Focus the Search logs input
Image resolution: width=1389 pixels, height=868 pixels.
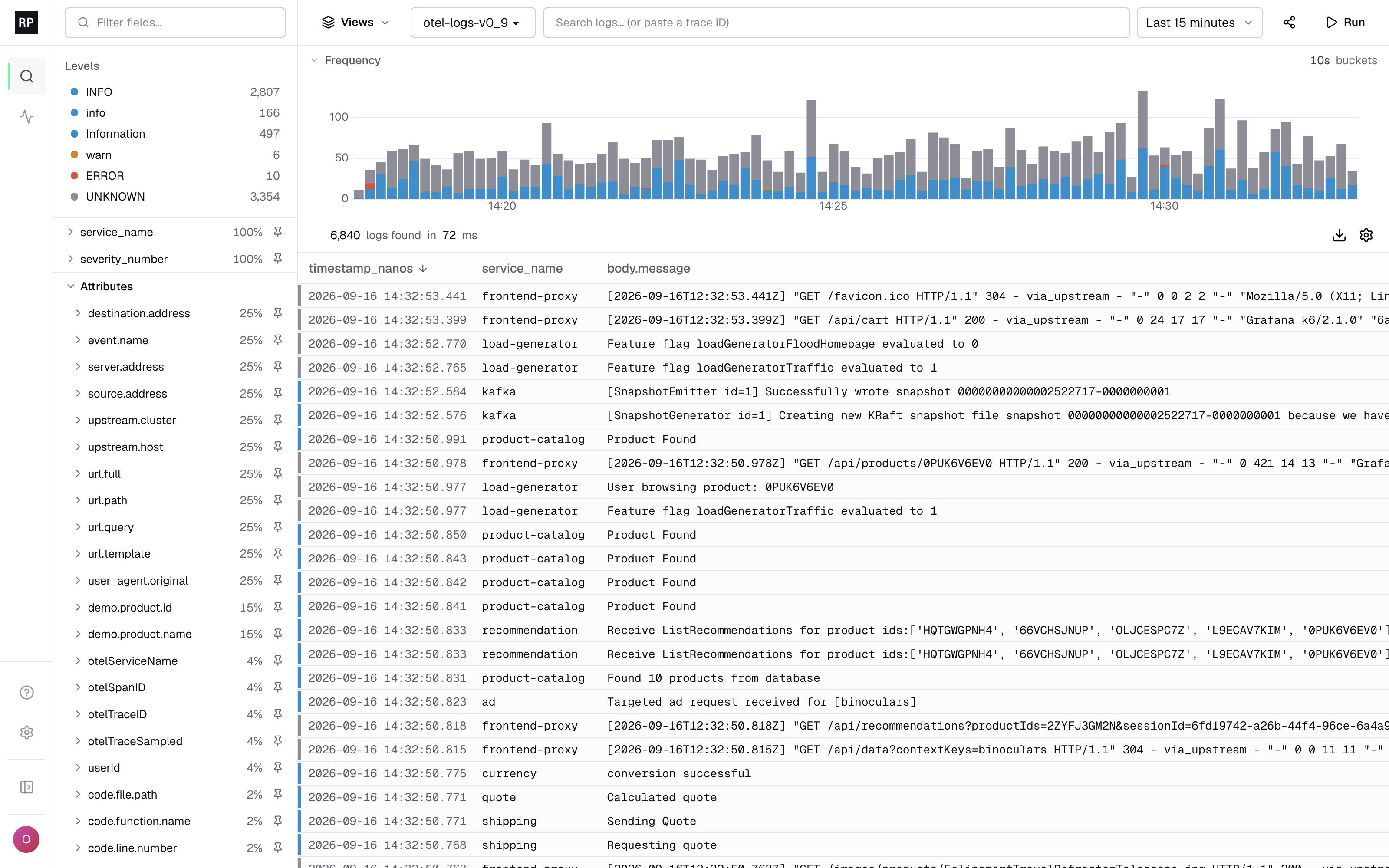836,23
